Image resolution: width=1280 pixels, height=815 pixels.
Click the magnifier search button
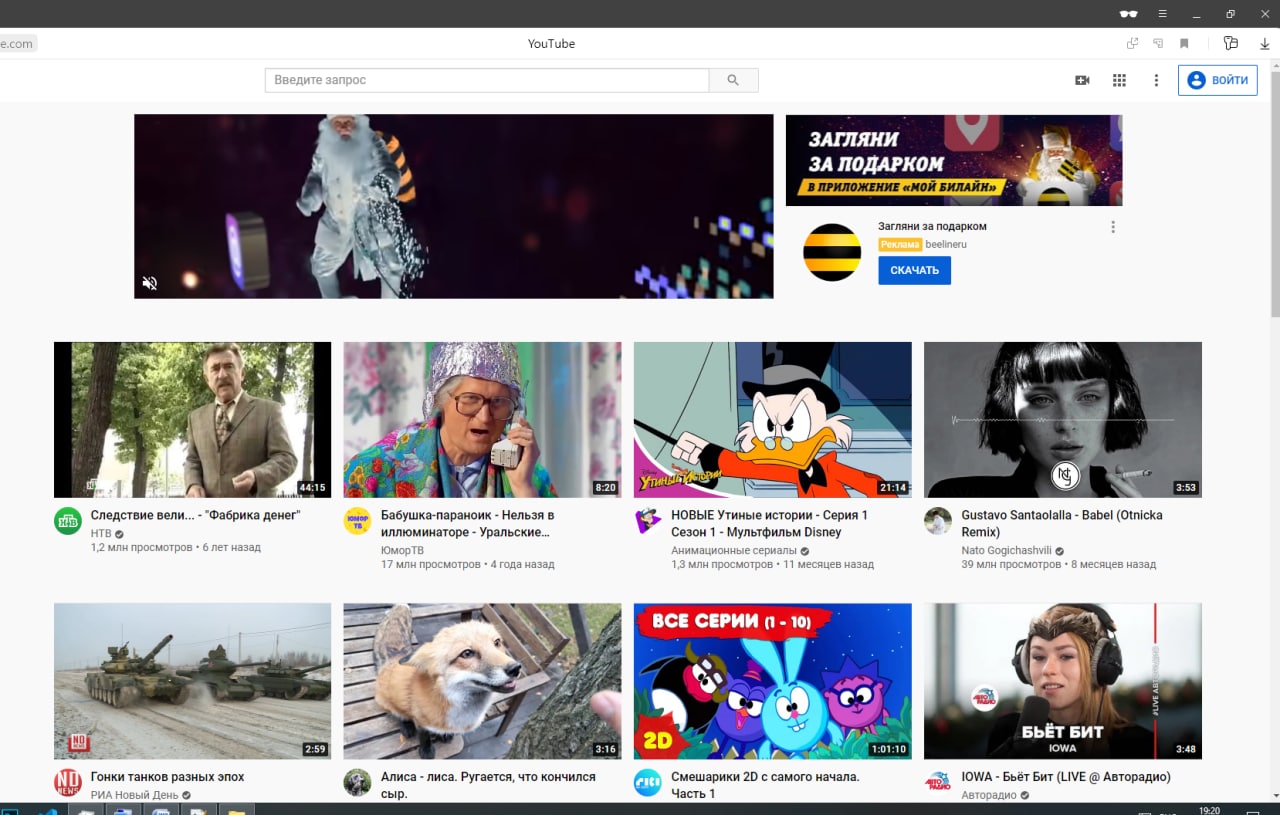point(733,80)
